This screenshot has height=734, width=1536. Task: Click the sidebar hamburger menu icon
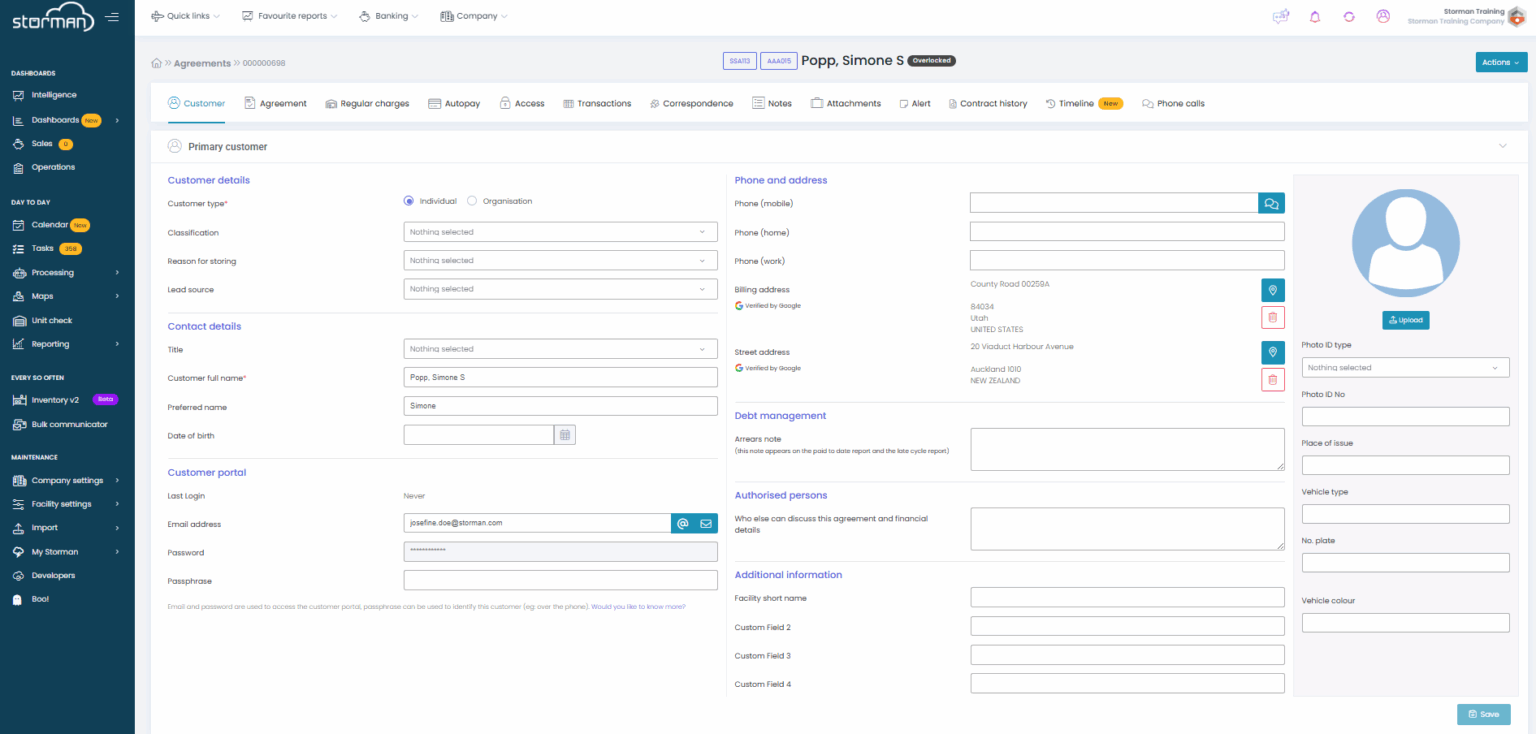(x=112, y=17)
